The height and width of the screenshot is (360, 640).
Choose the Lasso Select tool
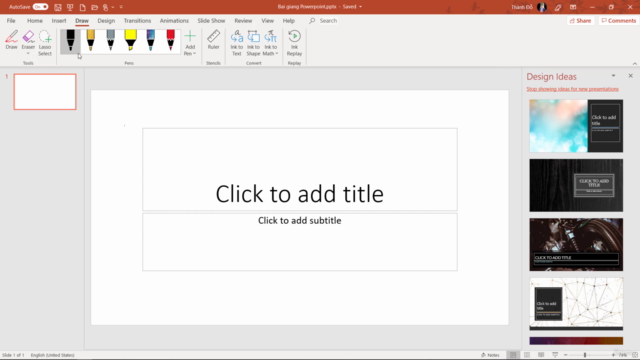(45, 43)
